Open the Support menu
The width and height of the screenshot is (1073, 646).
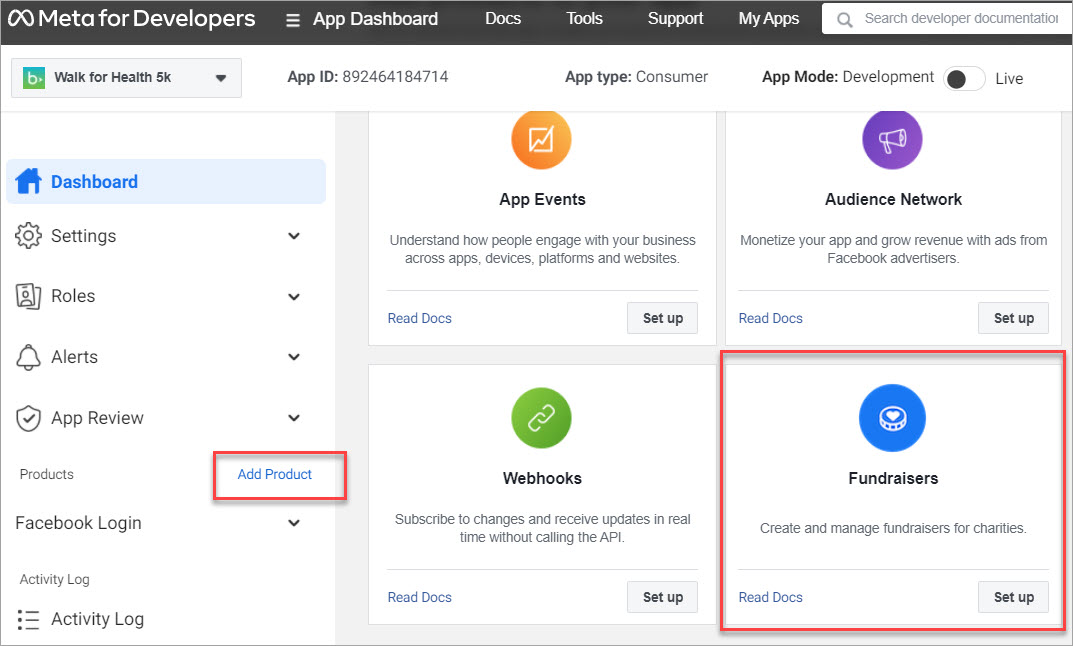pyautogui.click(x=675, y=18)
